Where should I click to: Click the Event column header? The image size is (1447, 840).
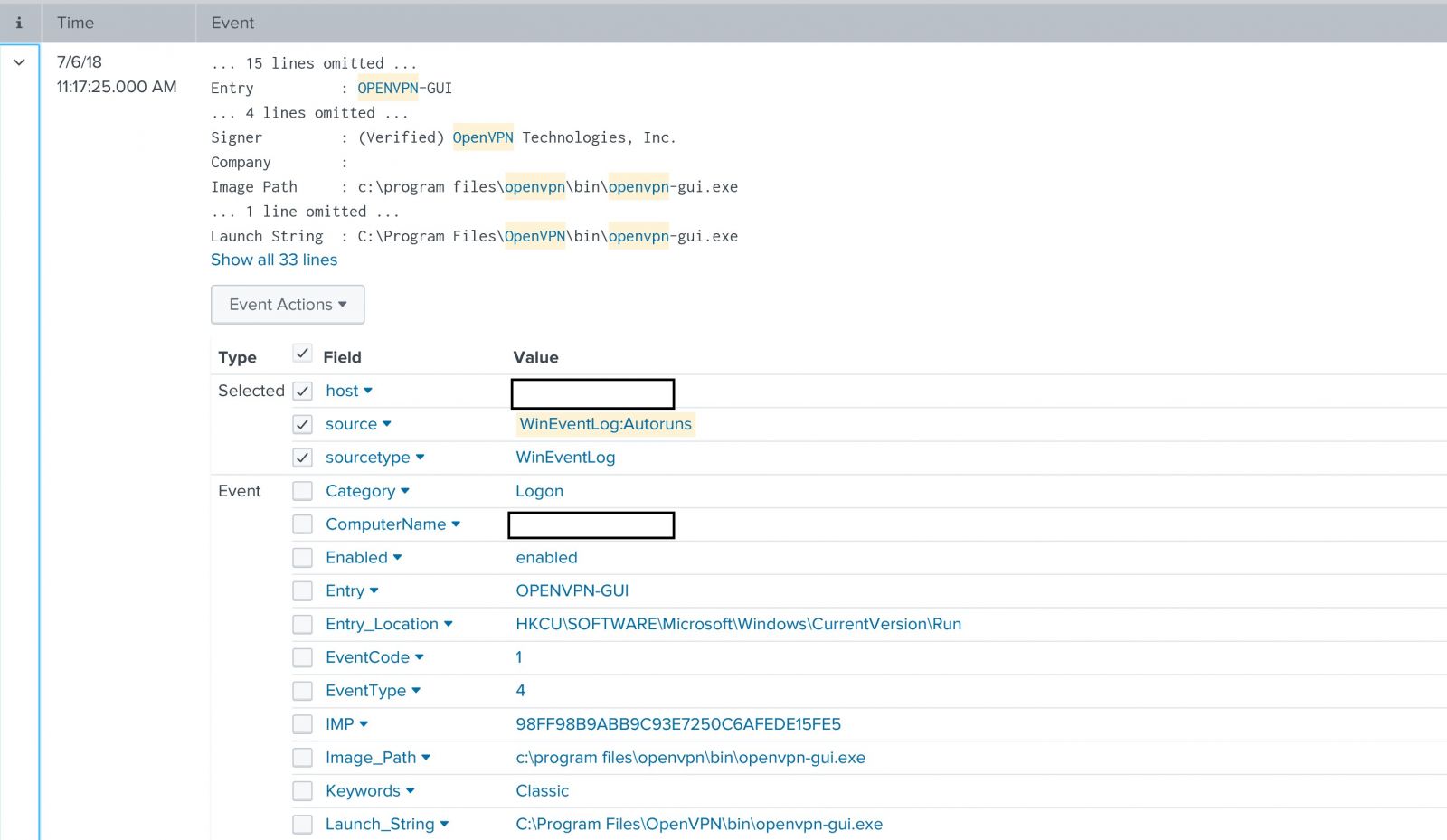click(x=232, y=23)
